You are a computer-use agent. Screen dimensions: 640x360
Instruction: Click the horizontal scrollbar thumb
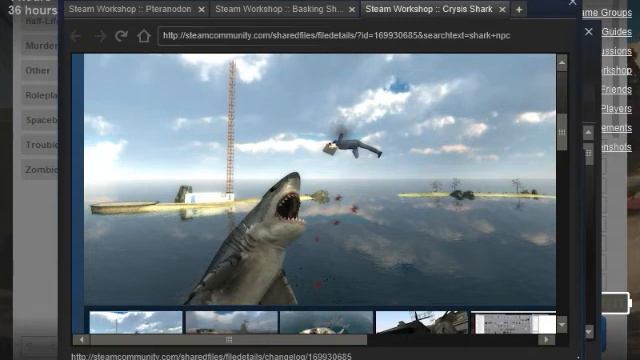point(229,340)
